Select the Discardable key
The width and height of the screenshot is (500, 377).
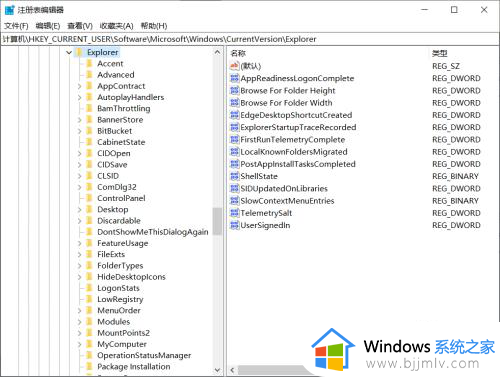click(x=119, y=221)
